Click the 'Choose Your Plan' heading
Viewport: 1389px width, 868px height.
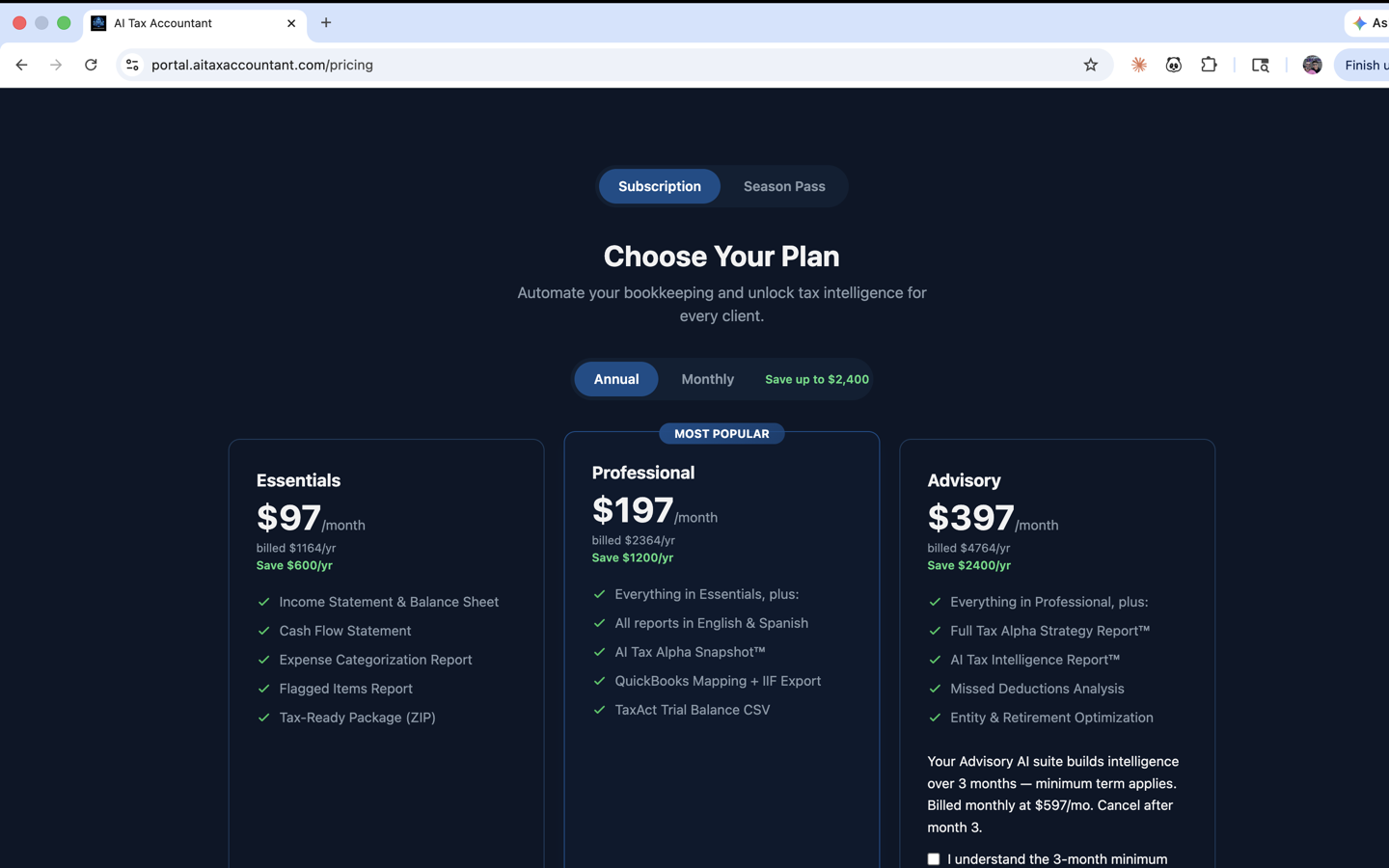coord(722,257)
